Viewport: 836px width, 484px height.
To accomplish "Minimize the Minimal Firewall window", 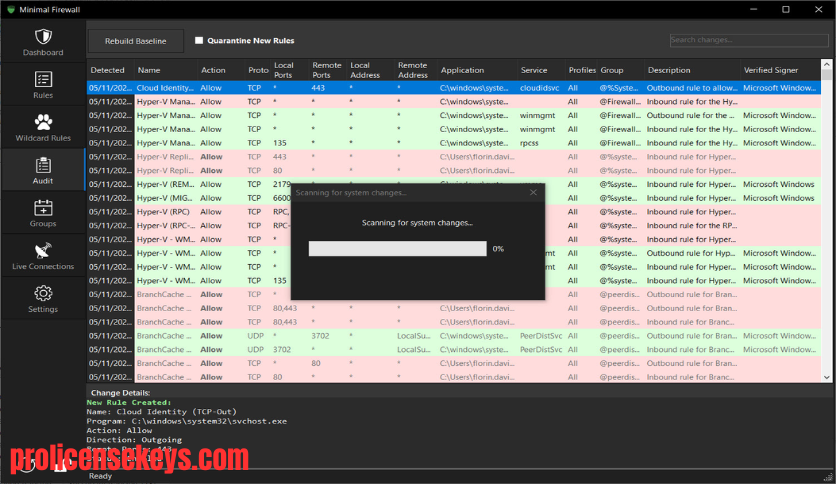I will pos(753,10).
